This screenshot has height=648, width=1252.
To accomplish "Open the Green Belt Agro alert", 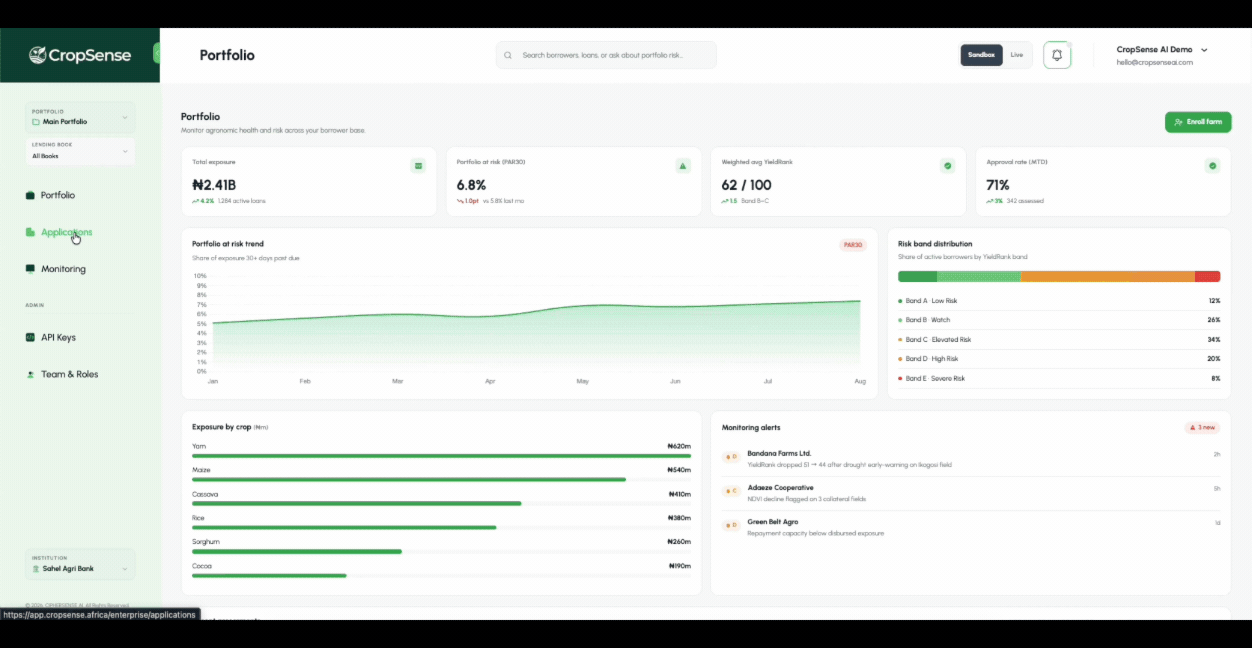I will (x=970, y=527).
